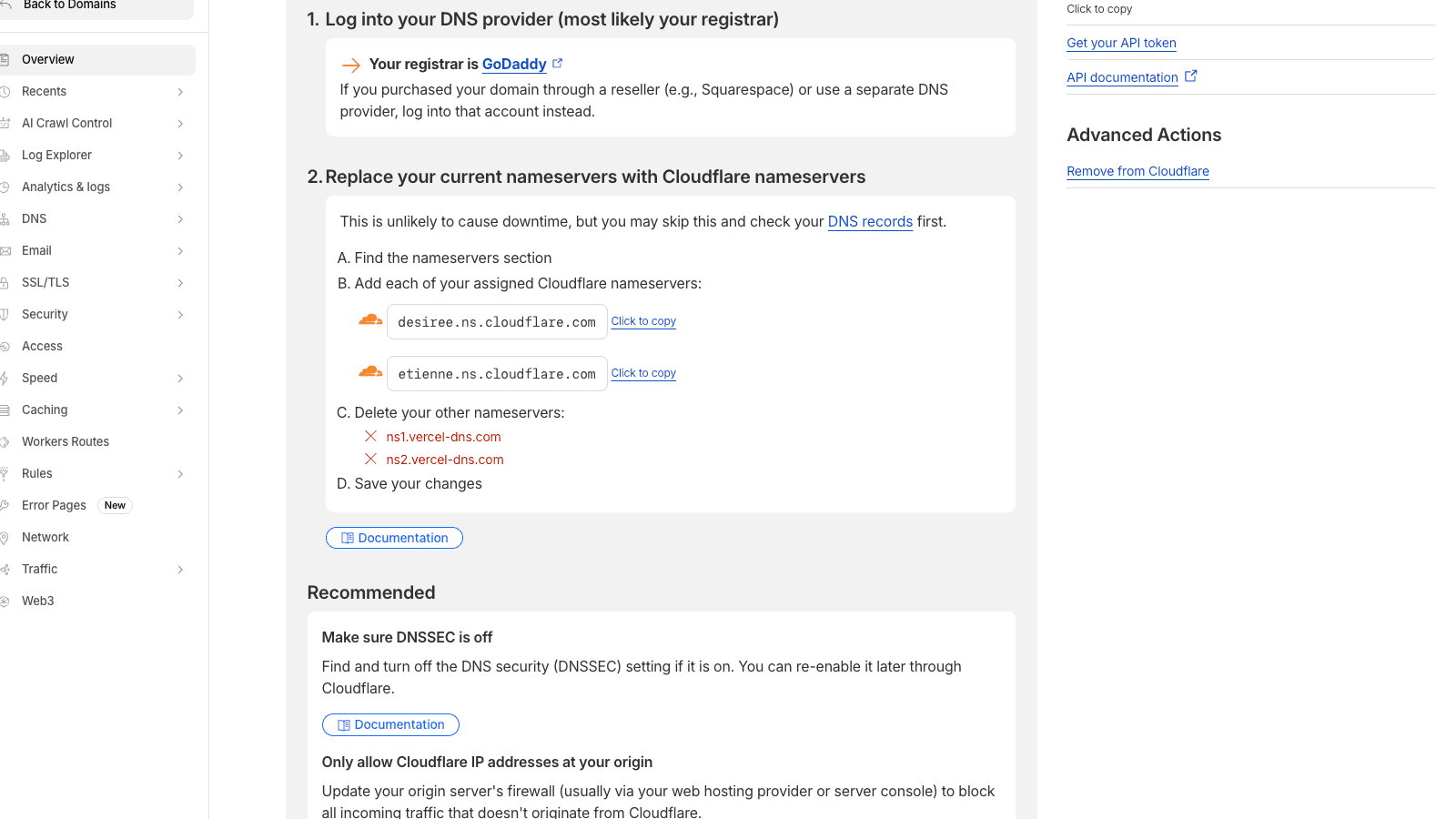Expand the SSL/TLS sidebar chevron

point(180,283)
